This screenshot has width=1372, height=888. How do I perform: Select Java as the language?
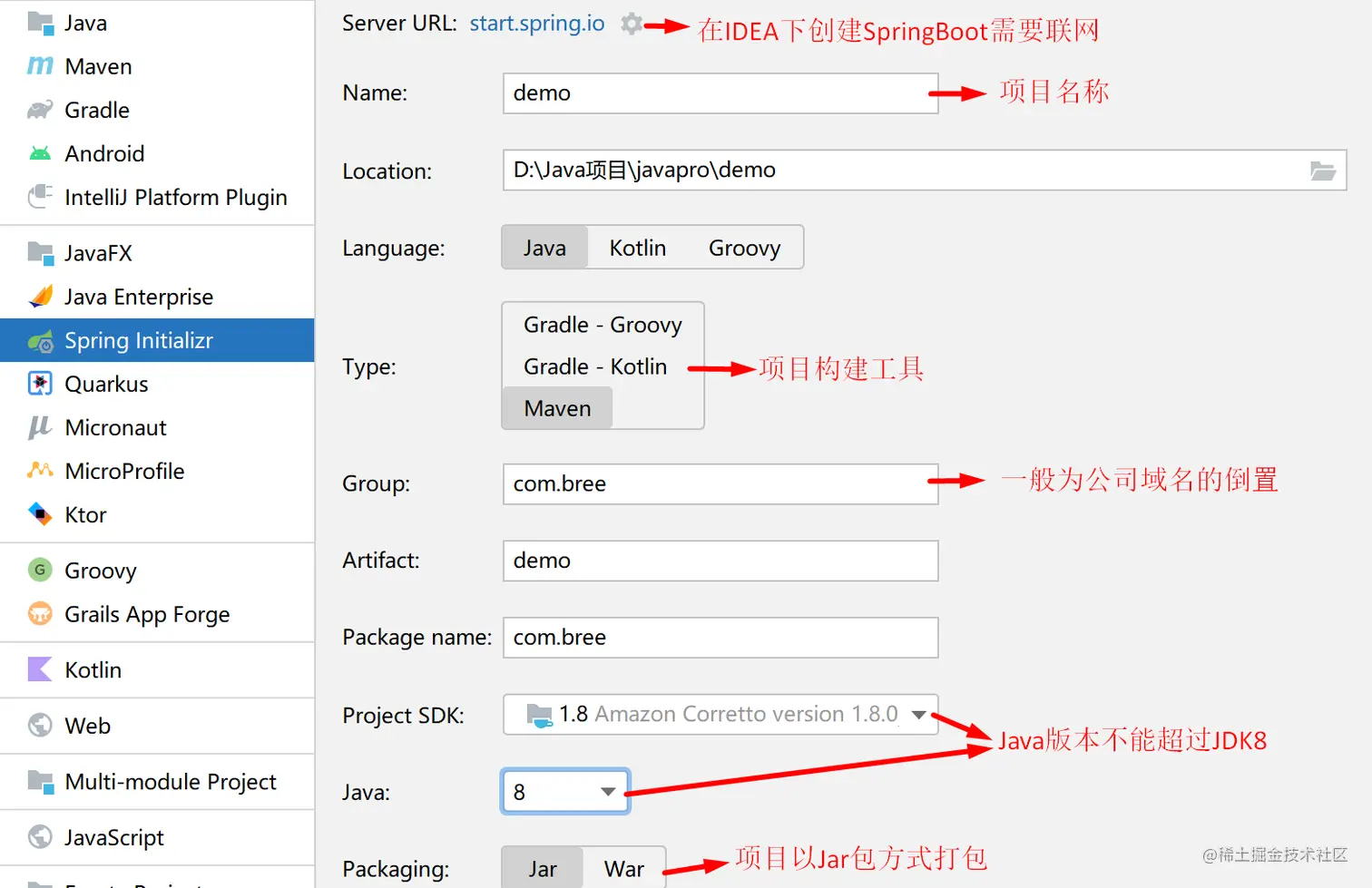tap(544, 248)
